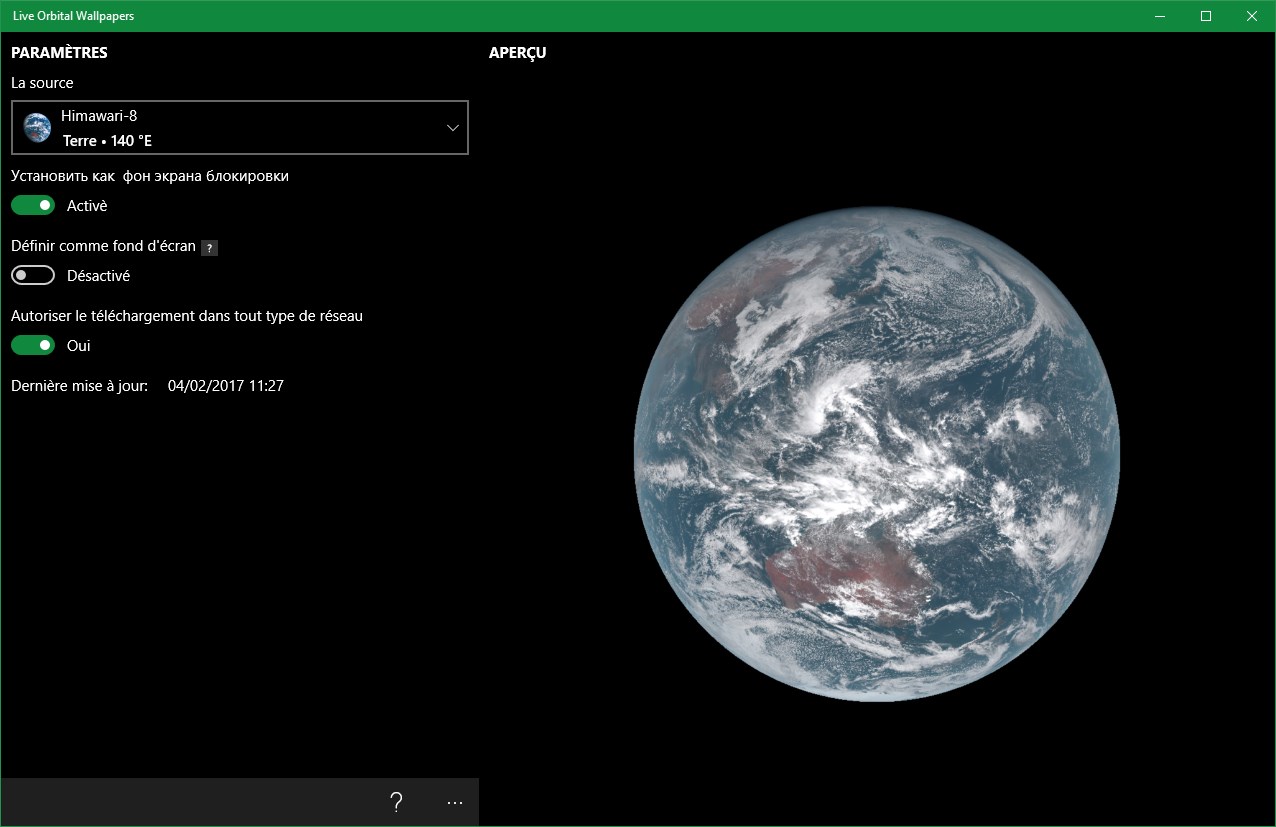Click the "Désactivé" wallpaper switch label

point(97,275)
